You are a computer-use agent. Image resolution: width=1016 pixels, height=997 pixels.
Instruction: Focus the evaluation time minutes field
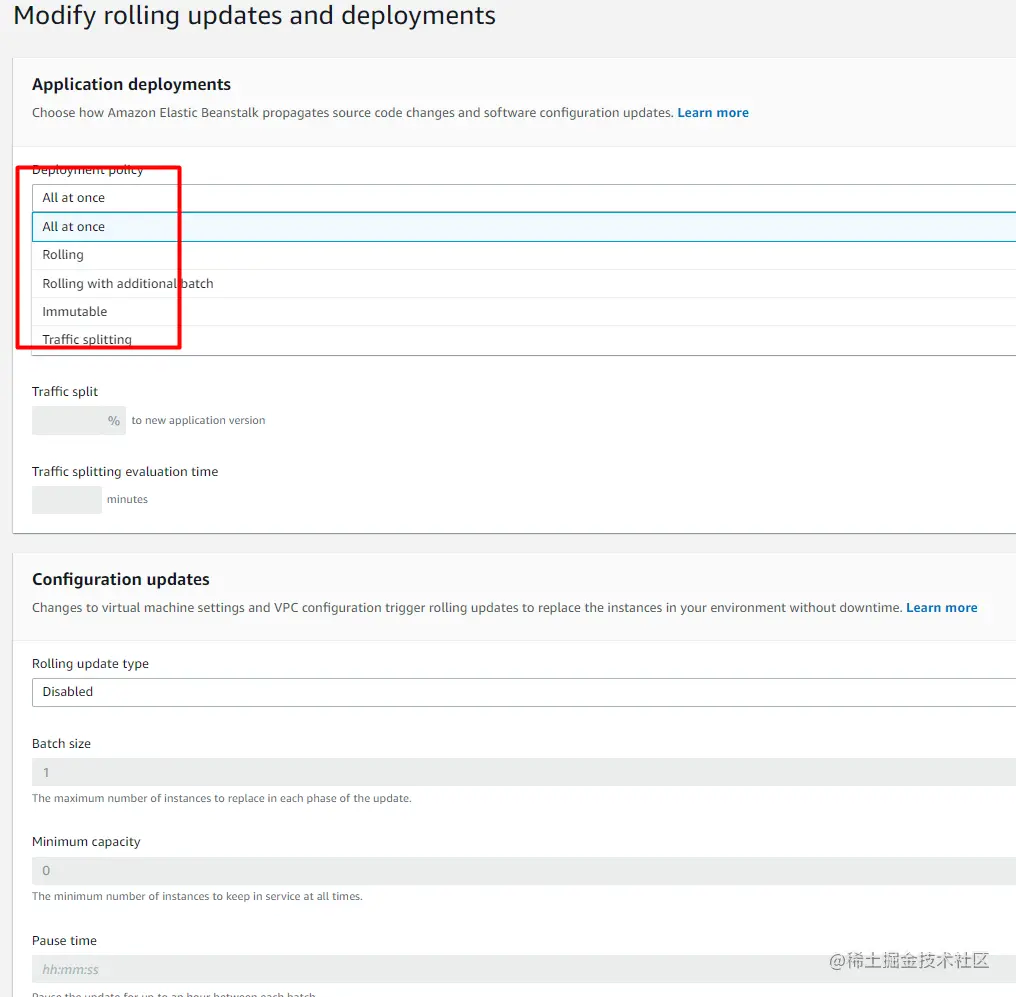pyautogui.click(x=66, y=500)
